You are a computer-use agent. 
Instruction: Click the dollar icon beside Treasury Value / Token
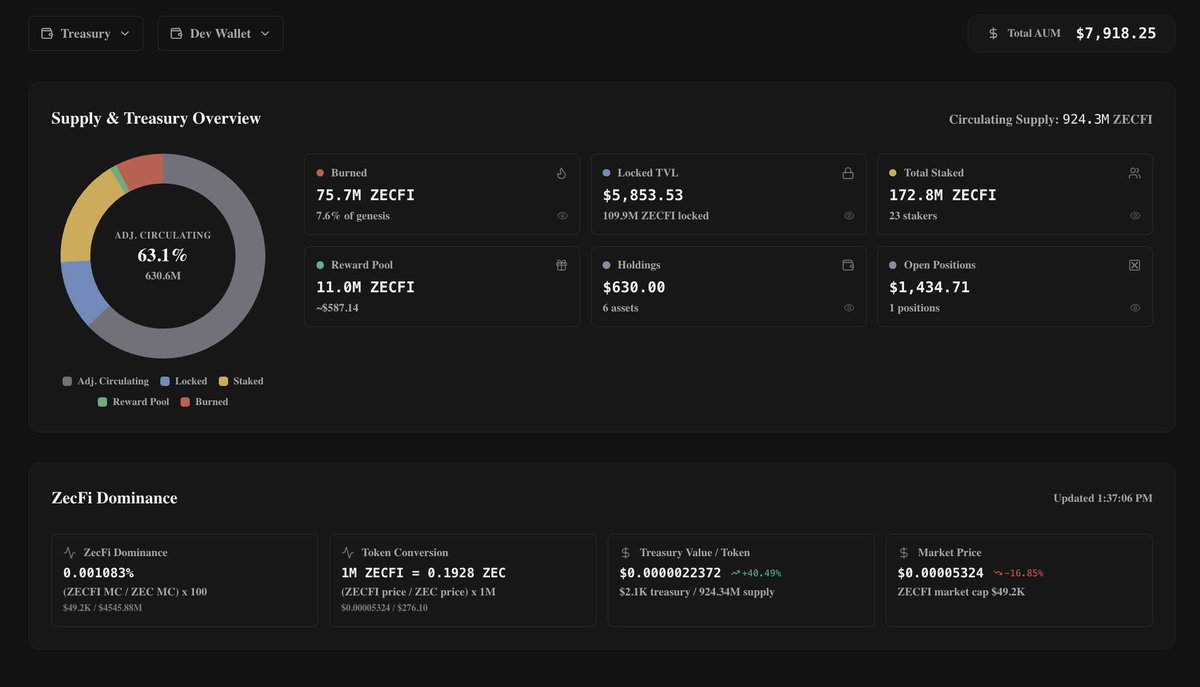pyautogui.click(x=625, y=552)
